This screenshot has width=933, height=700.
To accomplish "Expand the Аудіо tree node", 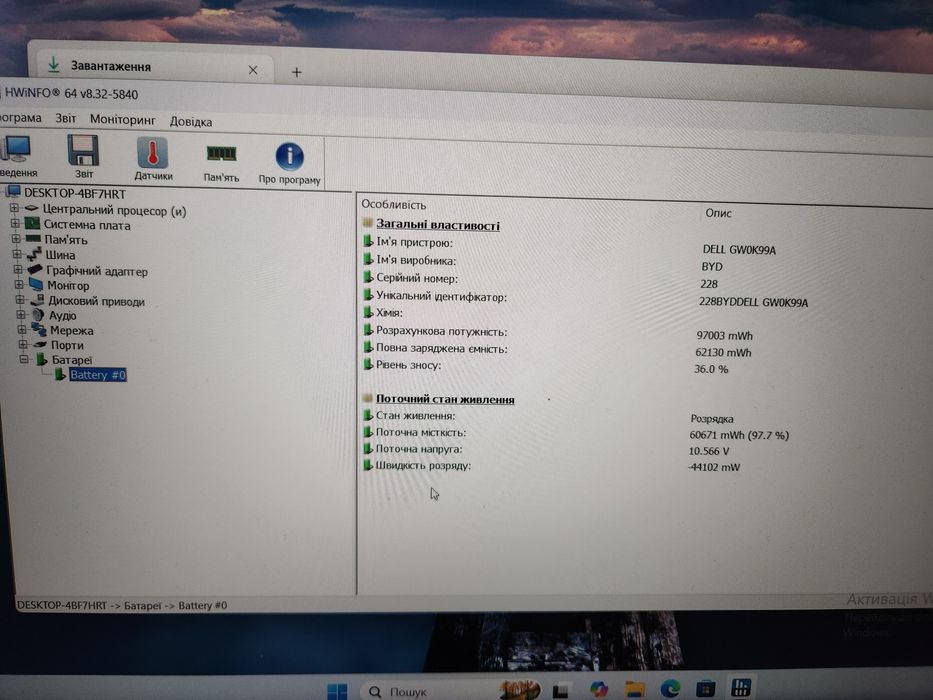I will point(21,314).
